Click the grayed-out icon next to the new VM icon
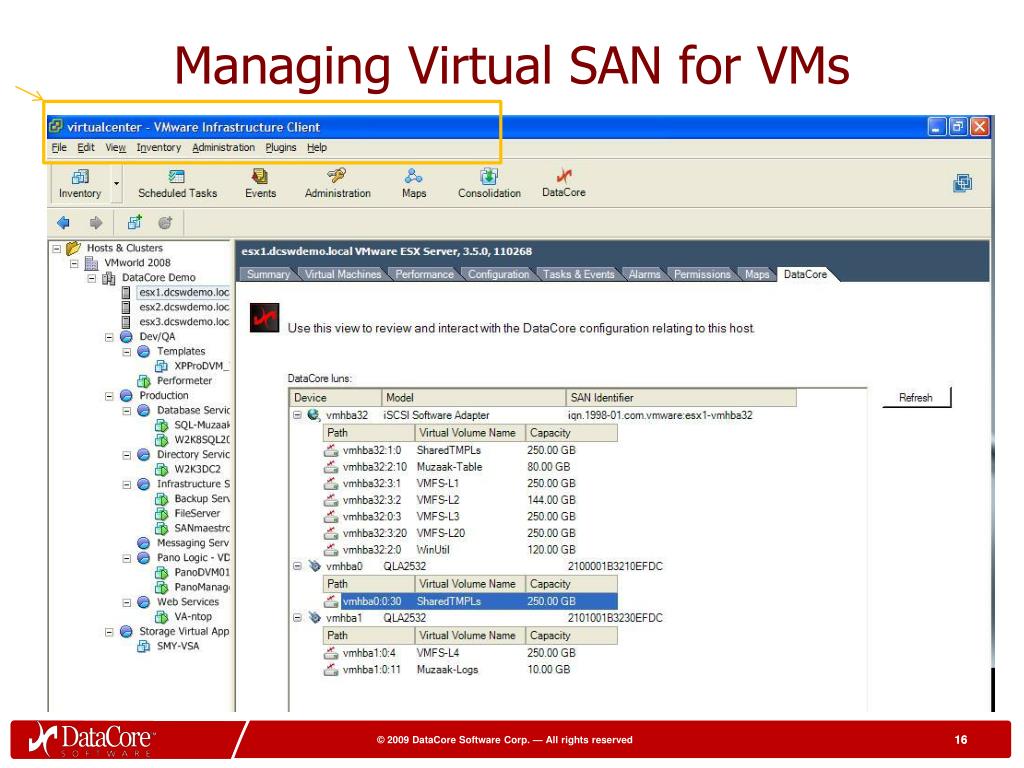This screenshot has height=768, width=1024. (165, 223)
